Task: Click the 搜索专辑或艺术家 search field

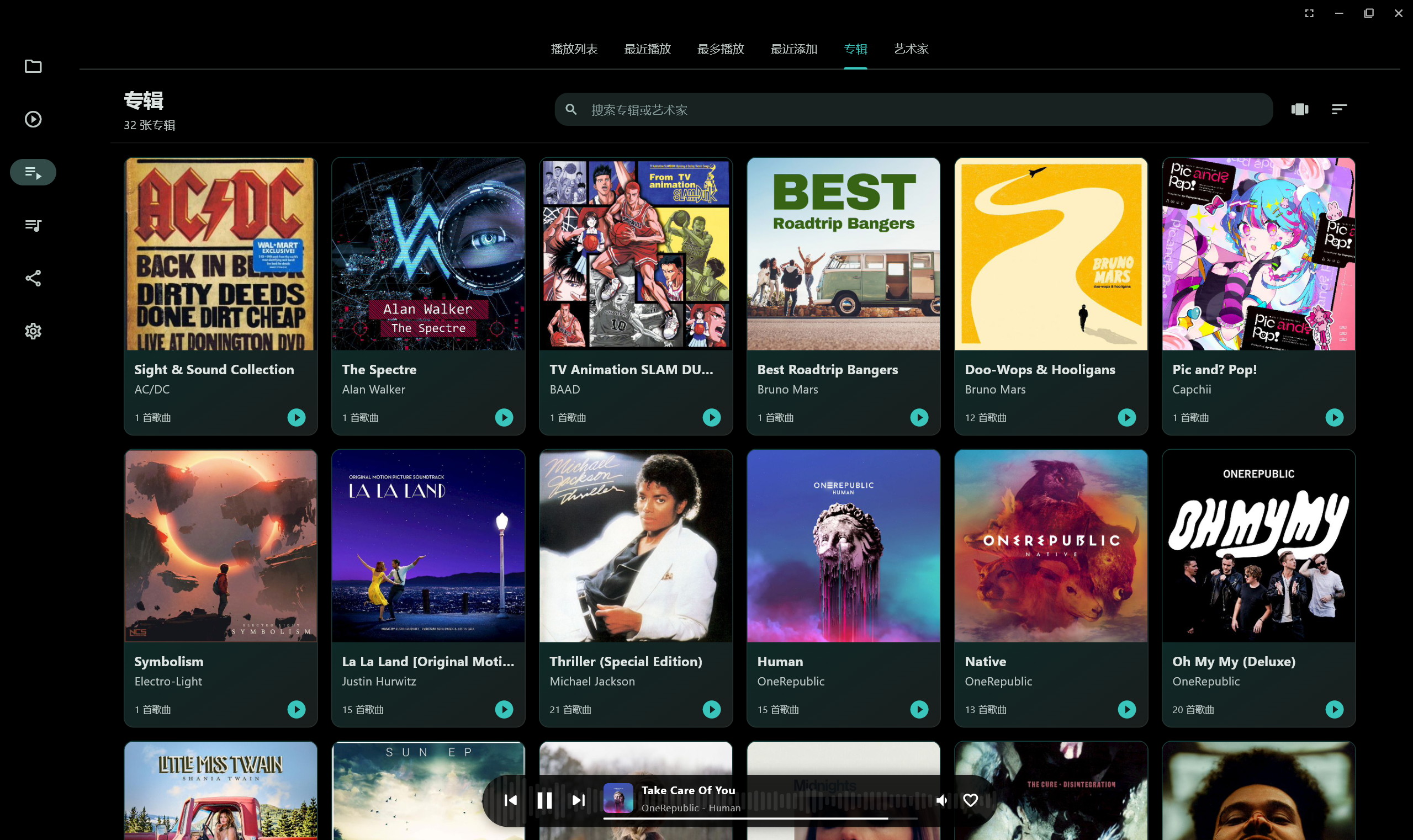Action: [913, 109]
